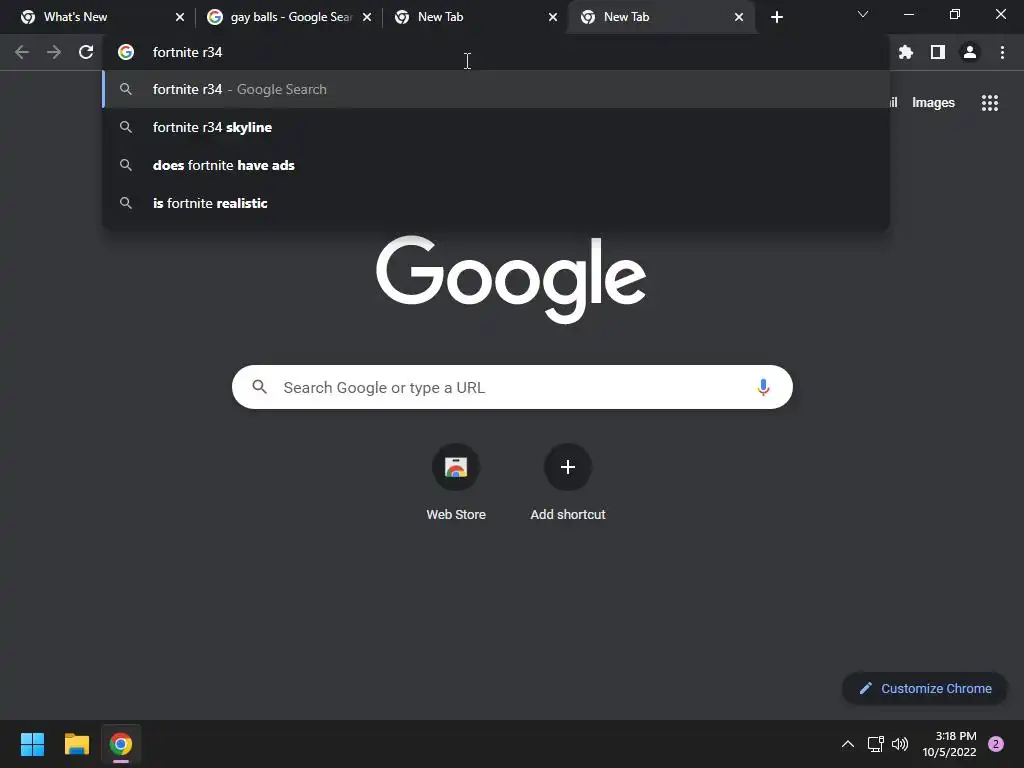Close the first New Tab

(553, 17)
